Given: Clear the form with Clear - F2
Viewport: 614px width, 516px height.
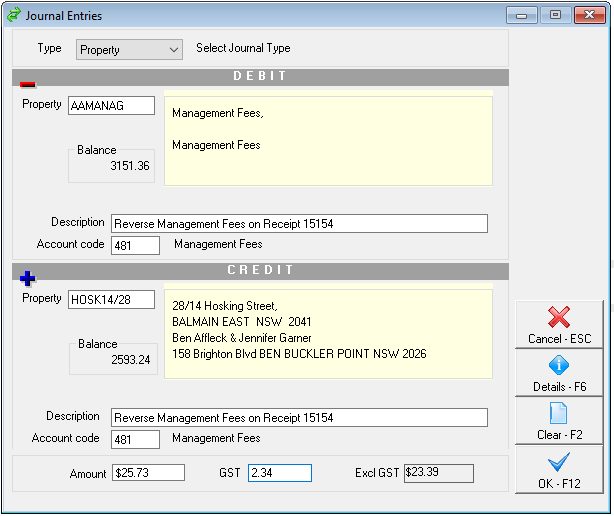Looking at the screenshot, I should 559,421.
